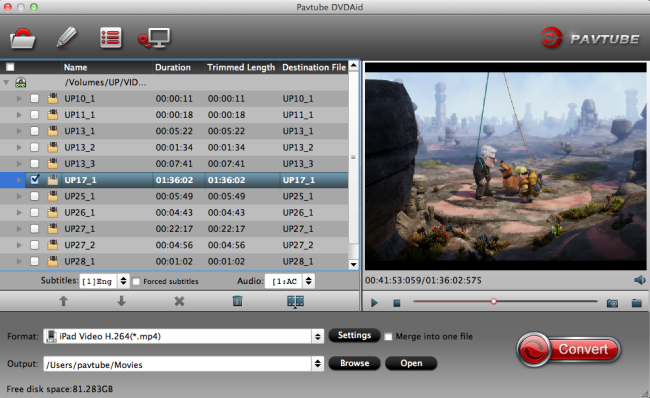
Task: Click the split video icon
Action: tap(295, 301)
